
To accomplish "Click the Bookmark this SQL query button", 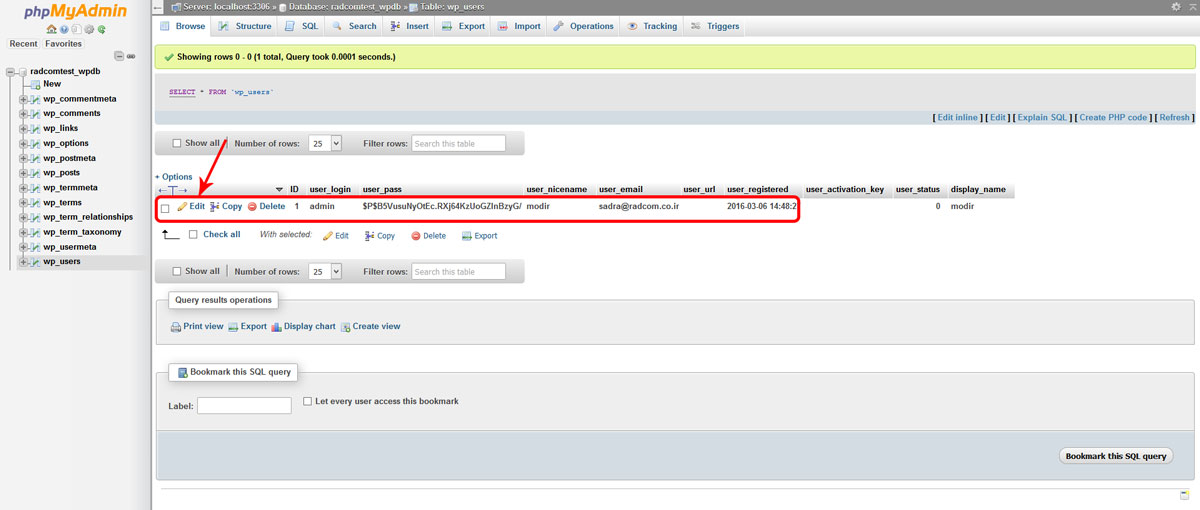I will pos(1115,456).
